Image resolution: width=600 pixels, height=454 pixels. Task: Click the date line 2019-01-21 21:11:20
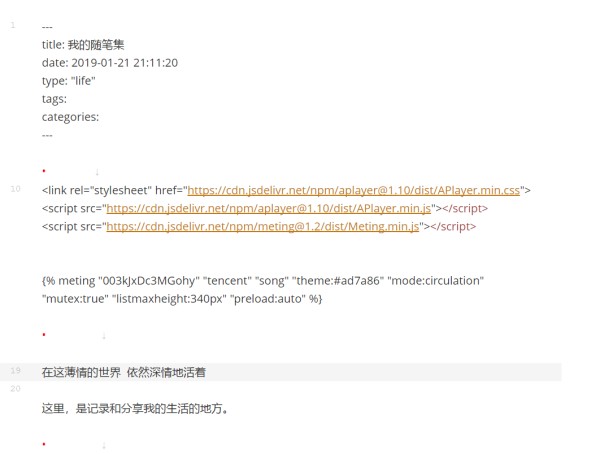pyautogui.click(x=110, y=63)
